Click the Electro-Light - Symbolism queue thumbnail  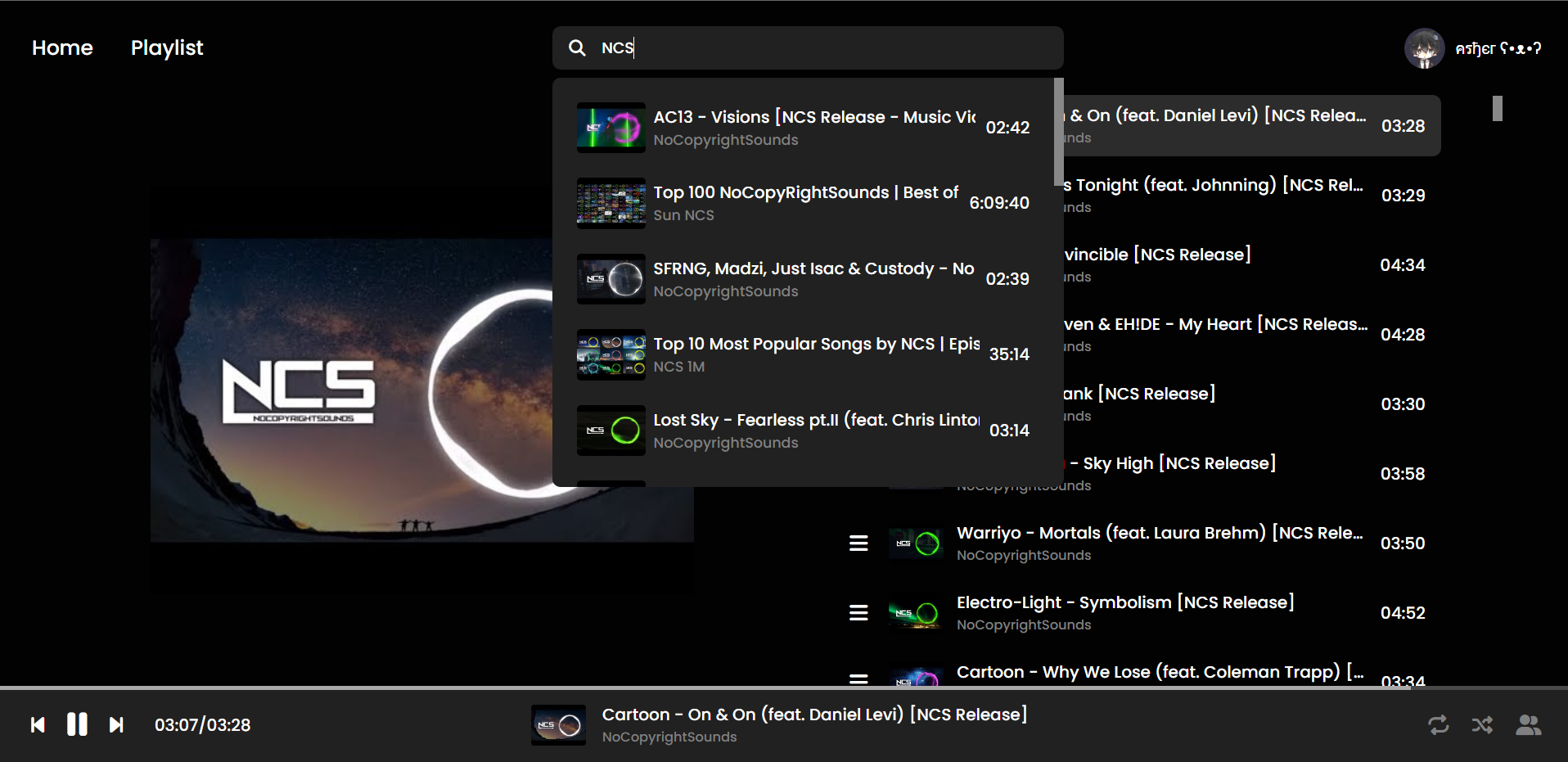click(916, 613)
